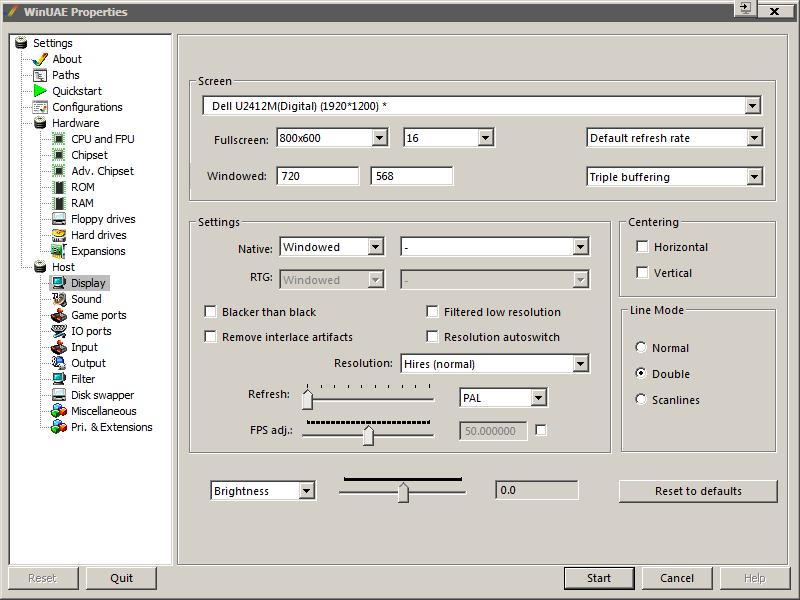Open the Miscellaneous settings label

104,411
